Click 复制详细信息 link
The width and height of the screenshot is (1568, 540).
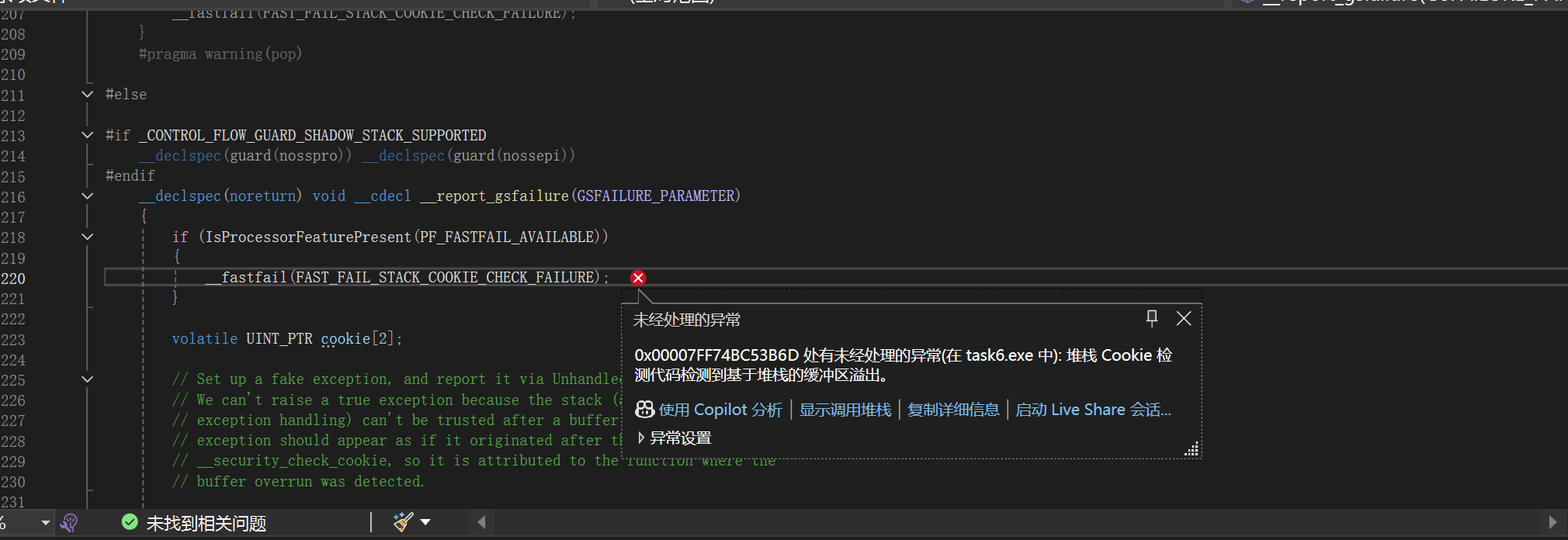coord(953,410)
